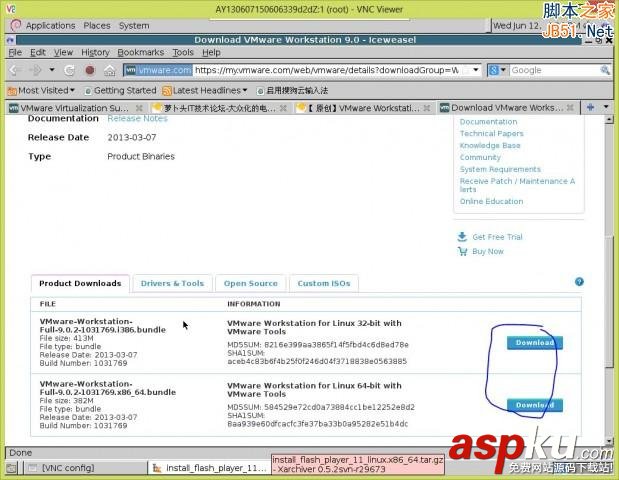Open the Online Education link

pyautogui.click(x=491, y=201)
